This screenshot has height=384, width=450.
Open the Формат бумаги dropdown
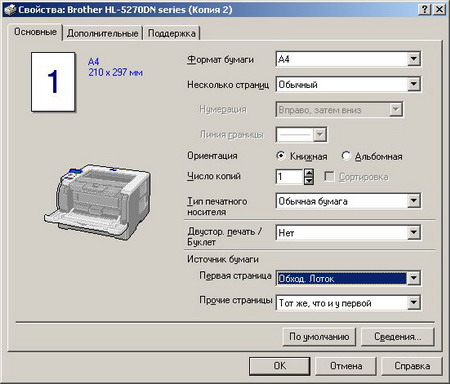click(348, 59)
